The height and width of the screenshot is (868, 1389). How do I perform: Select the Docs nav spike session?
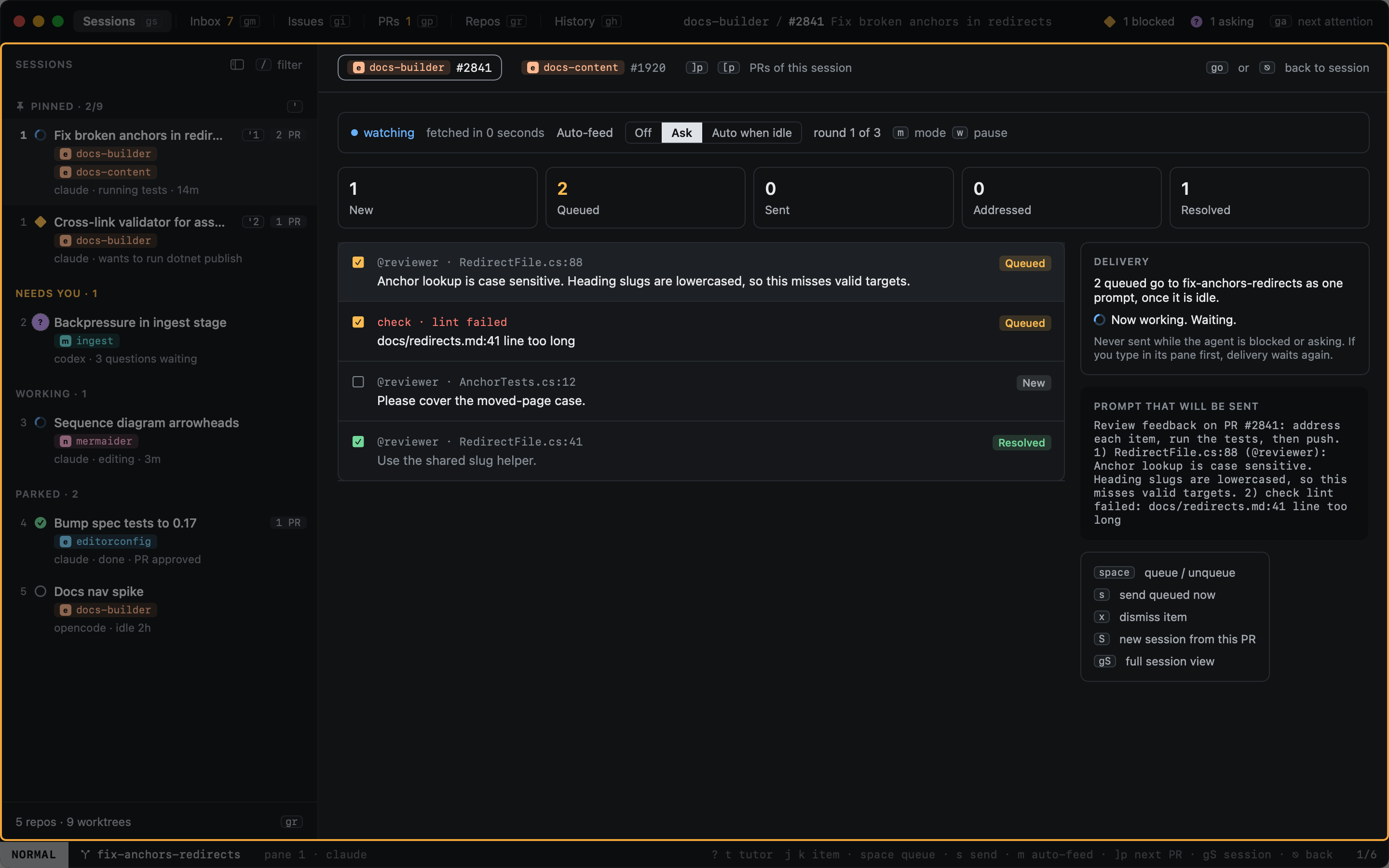coord(160,609)
